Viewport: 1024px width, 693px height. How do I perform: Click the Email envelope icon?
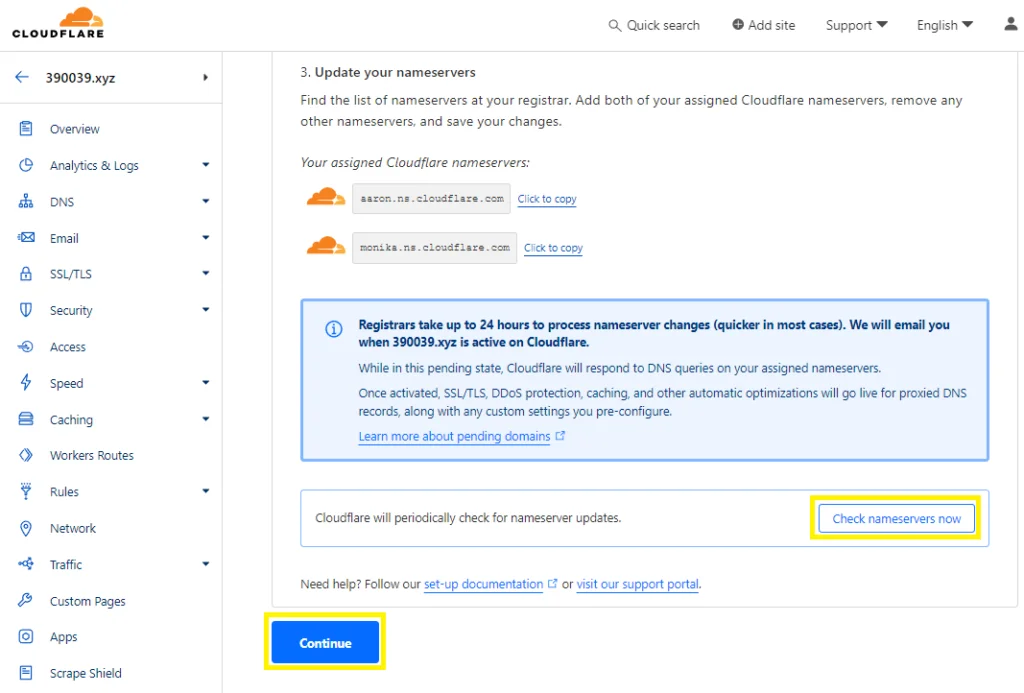point(25,237)
